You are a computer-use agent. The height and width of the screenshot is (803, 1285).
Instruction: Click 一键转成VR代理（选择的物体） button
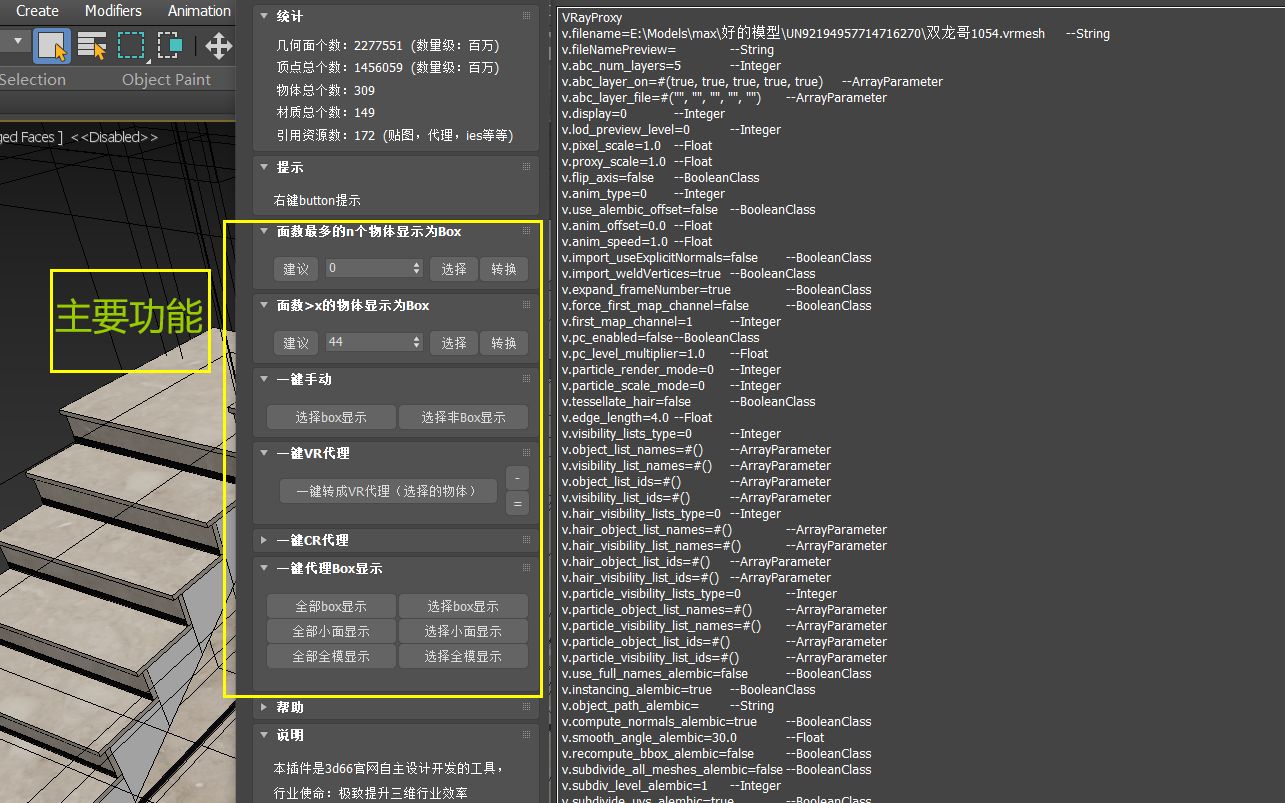pyautogui.click(x=388, y=491)
